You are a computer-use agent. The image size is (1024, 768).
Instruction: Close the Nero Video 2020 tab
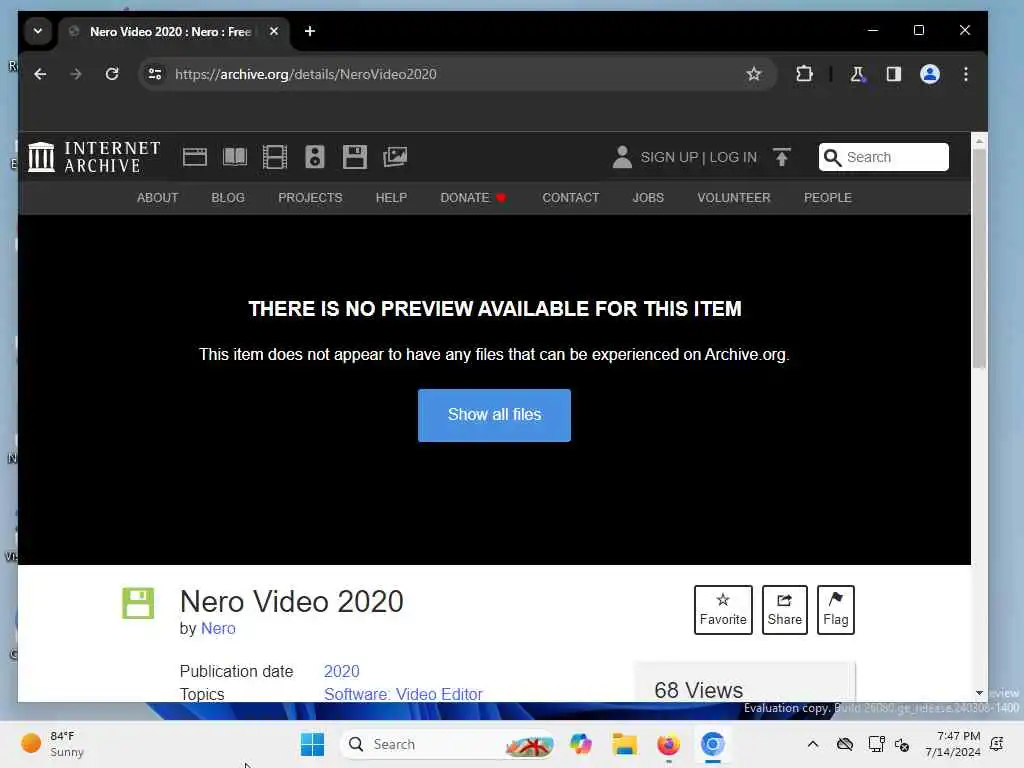click(x=274, y=31)
